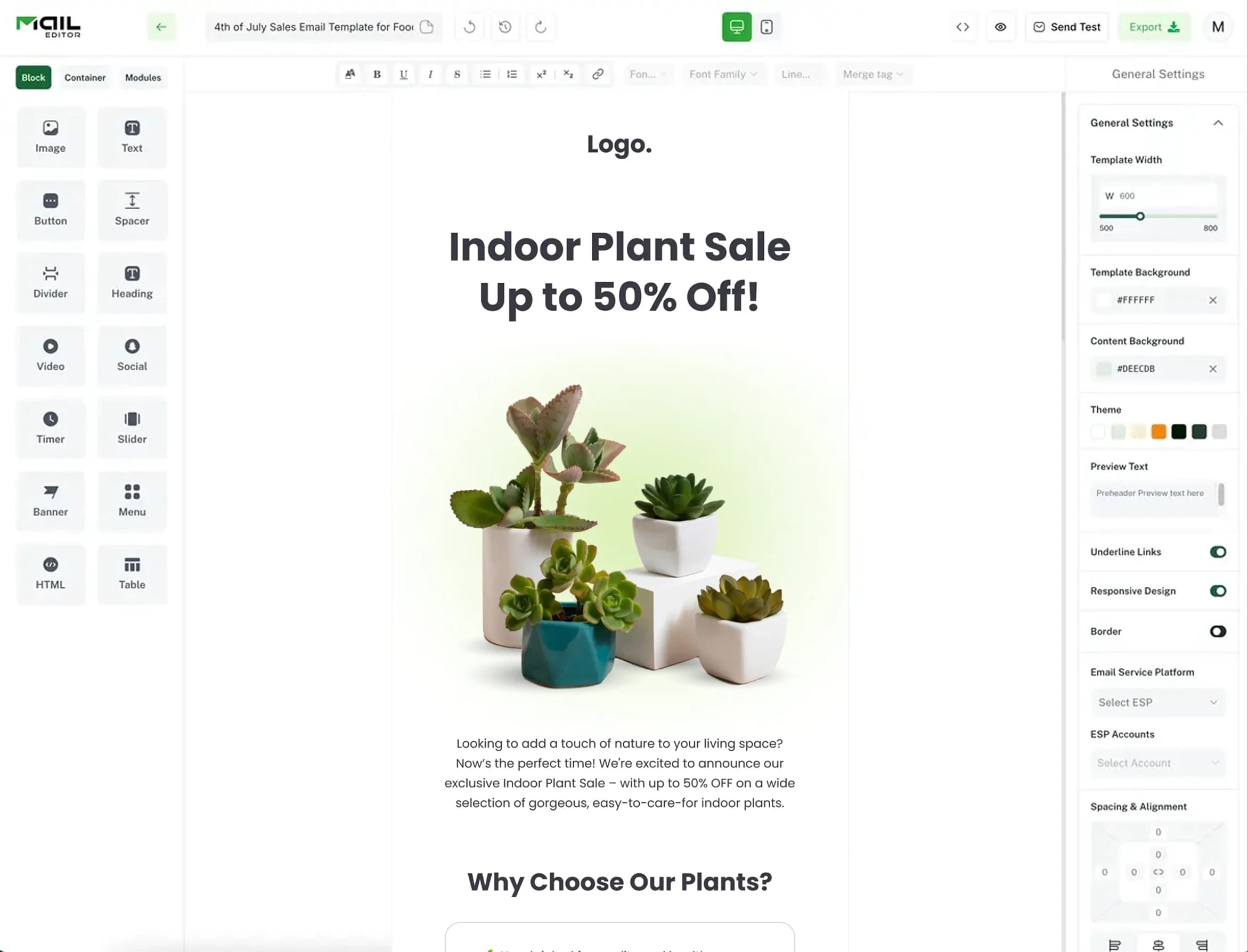Viewport: 1248px width, 952px height.
Task: Click the Preview Text input field
Action: (1153, 499)
